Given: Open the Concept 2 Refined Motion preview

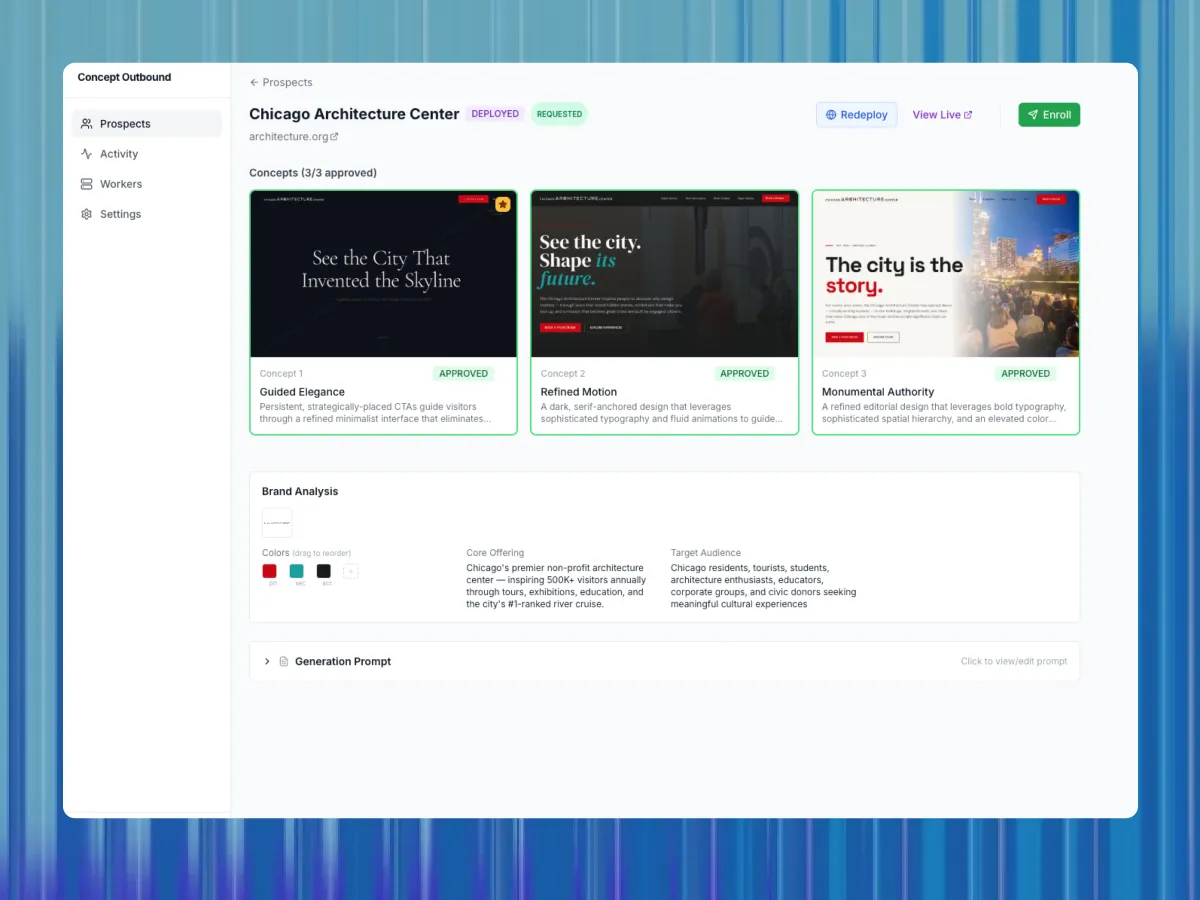Looking at the screenshot, I should [x=665, y=274].
